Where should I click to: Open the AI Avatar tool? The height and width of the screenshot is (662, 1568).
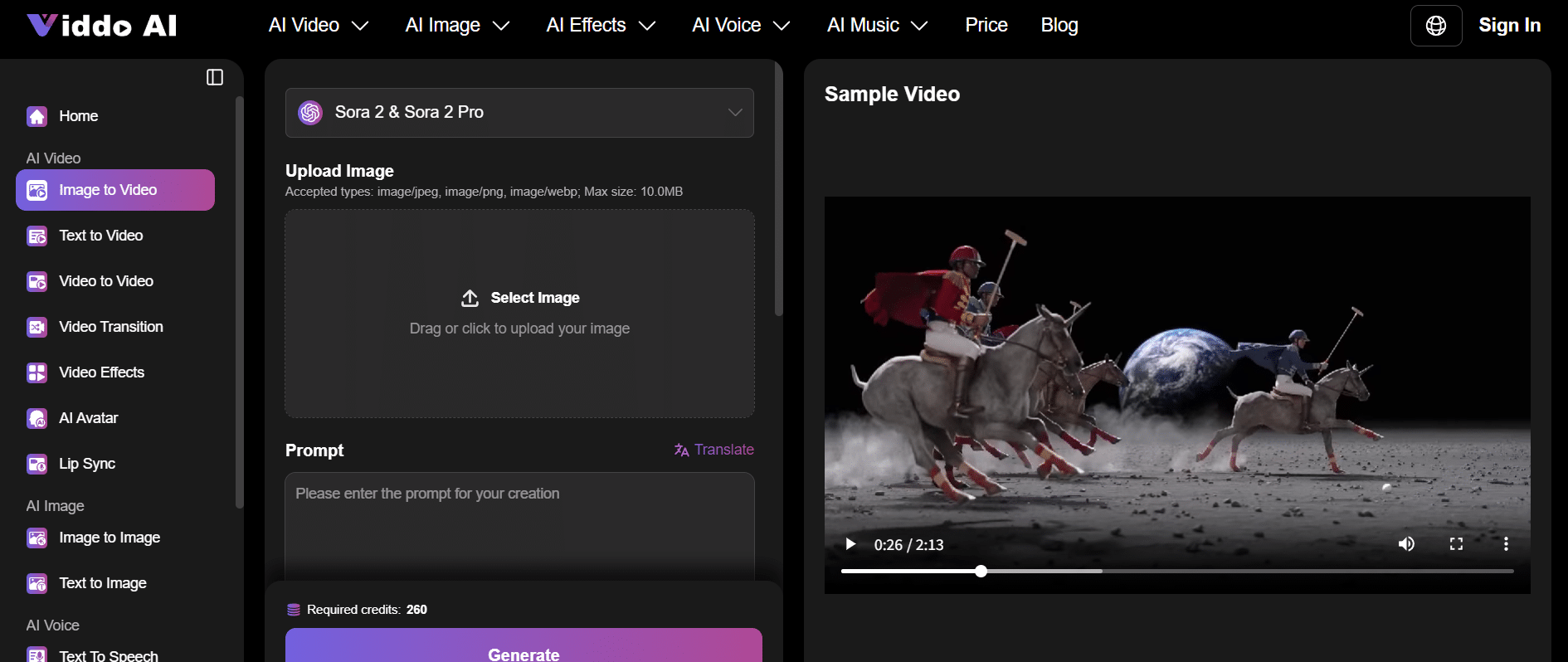87,418
